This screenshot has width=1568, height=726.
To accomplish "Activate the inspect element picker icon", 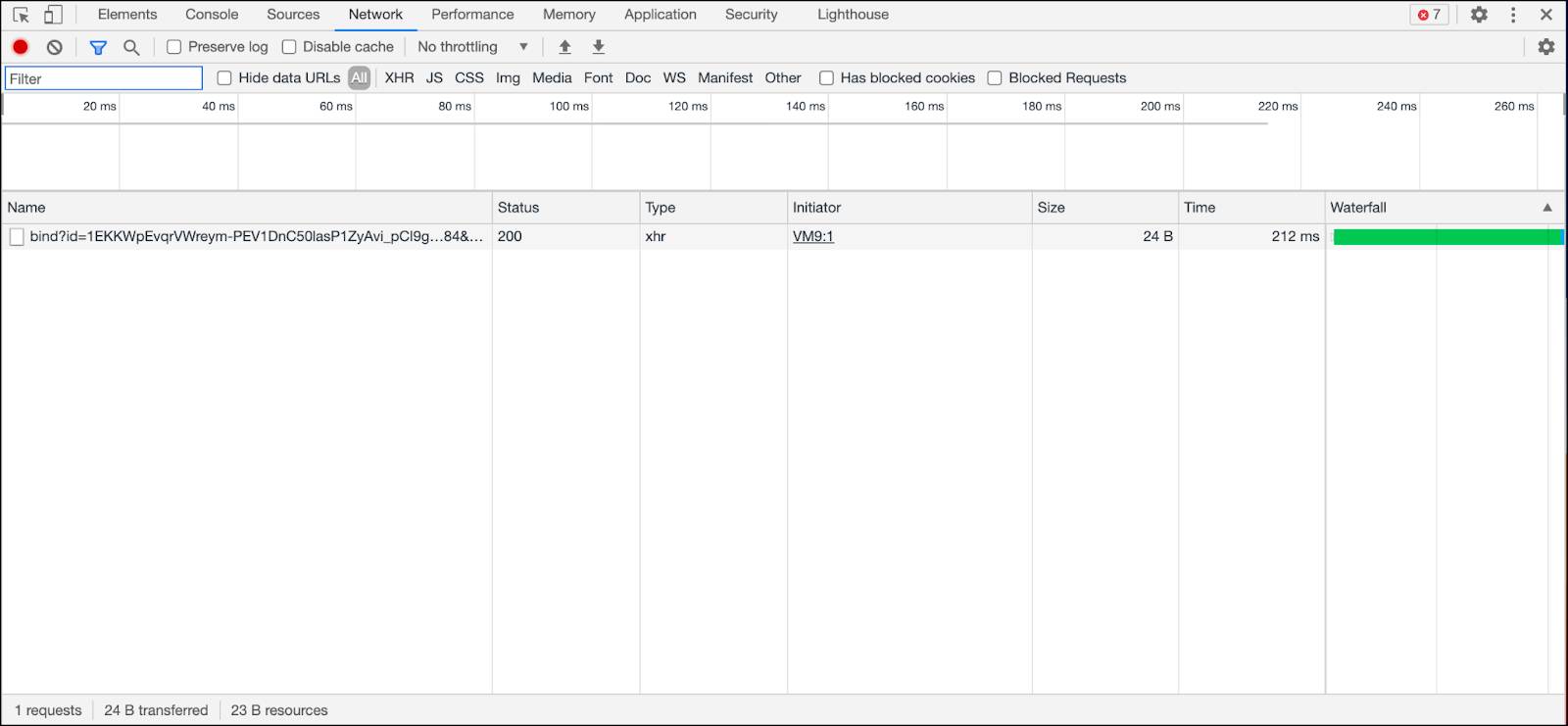I will tap(21, 15).
